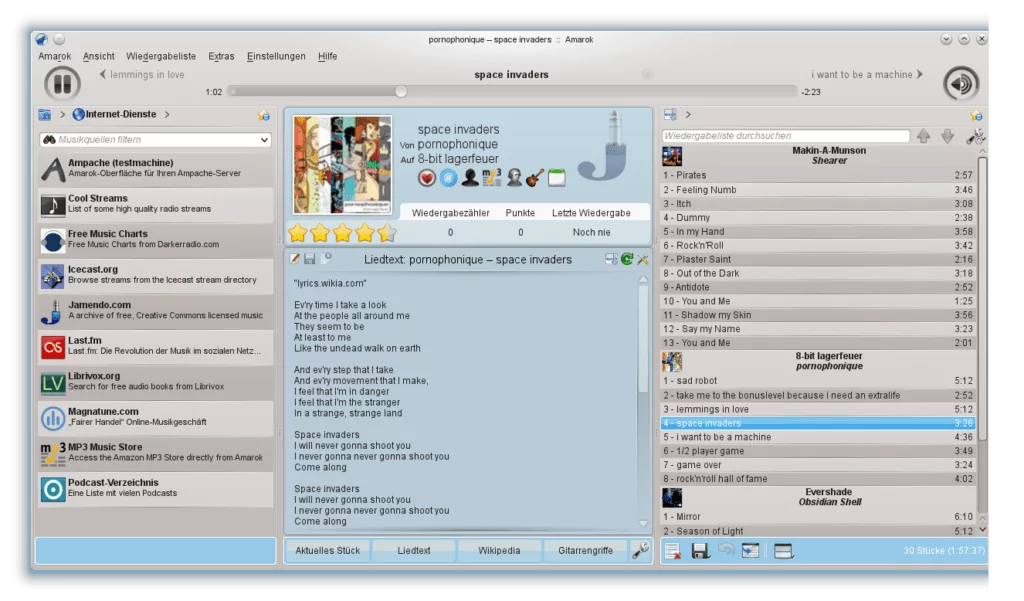Set rating by clicking the half-filled star
The width and height of the screenshot is (1024, 601).
tap(387, 232)
